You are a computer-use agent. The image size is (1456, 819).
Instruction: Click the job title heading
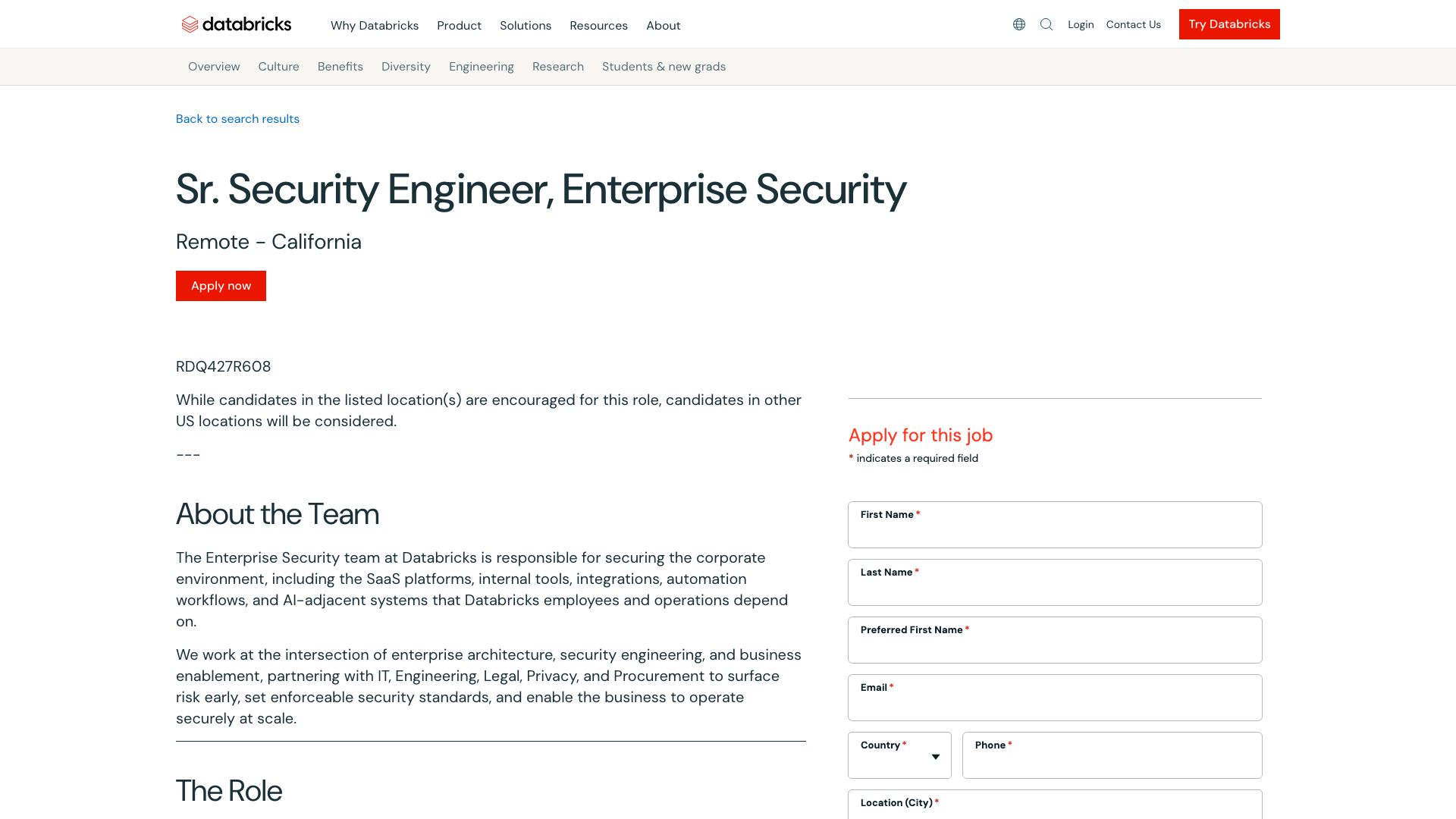pos(541,189)
